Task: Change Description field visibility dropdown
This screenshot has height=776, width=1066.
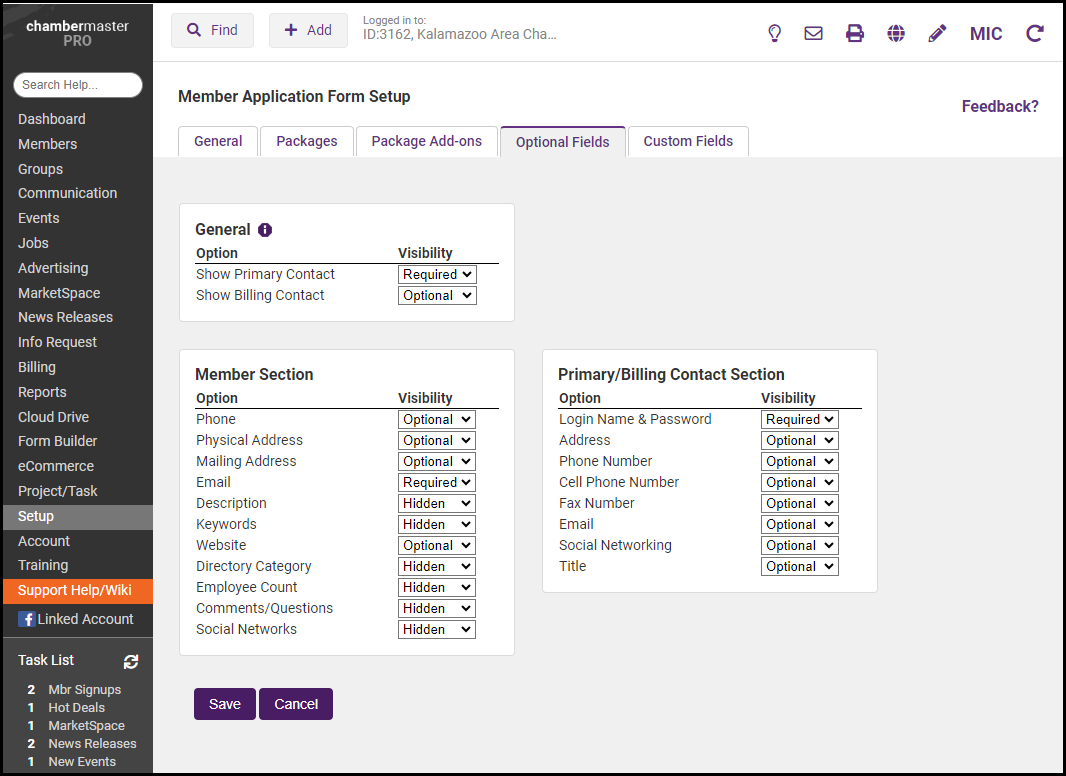Action: 437,503
